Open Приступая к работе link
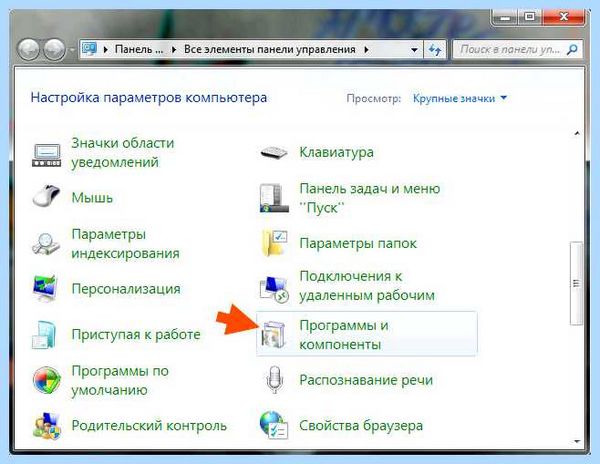 (136, 334)
